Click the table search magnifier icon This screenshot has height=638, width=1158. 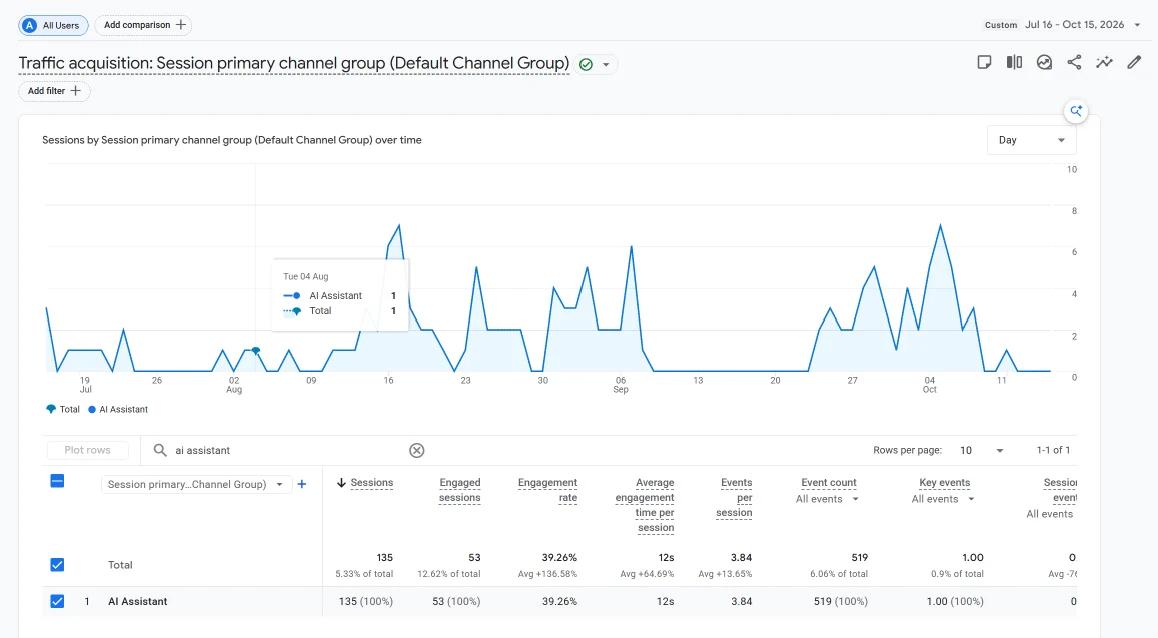tap(160, 450)
